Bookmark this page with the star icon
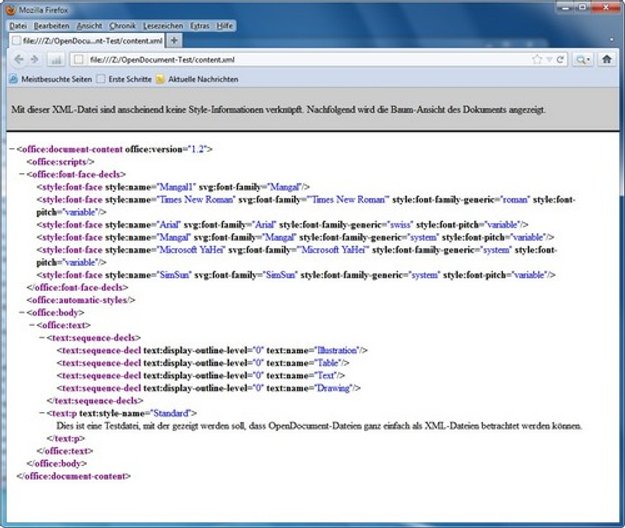Image resolution: width=625 pixels, height=528 pixels. (x=537, y=60)
